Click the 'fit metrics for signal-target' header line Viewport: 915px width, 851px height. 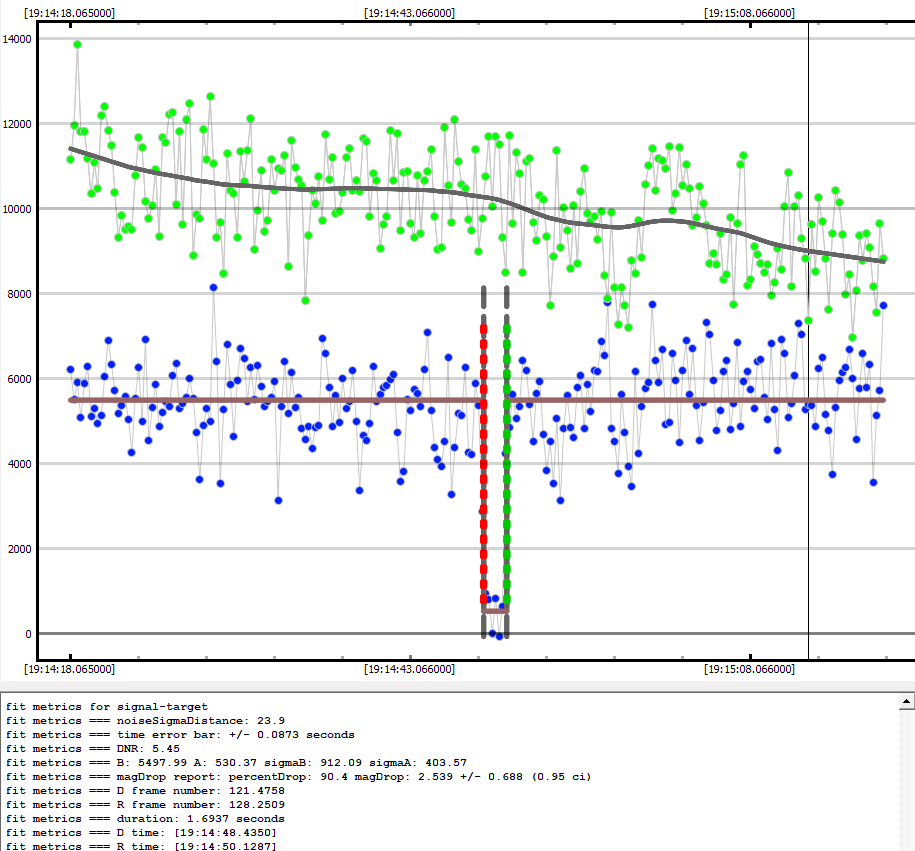(107, 706)
